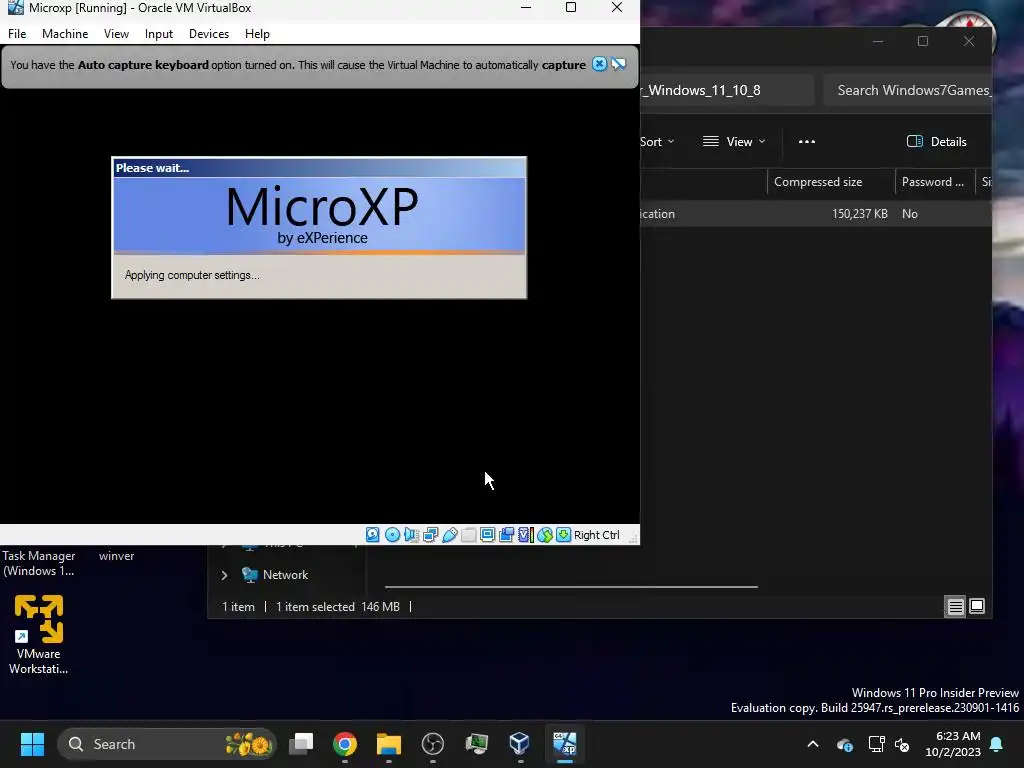This screenshot has height=768, width=1024.
Task: Click the network tray icon
Action: click(x=876, y=744)
